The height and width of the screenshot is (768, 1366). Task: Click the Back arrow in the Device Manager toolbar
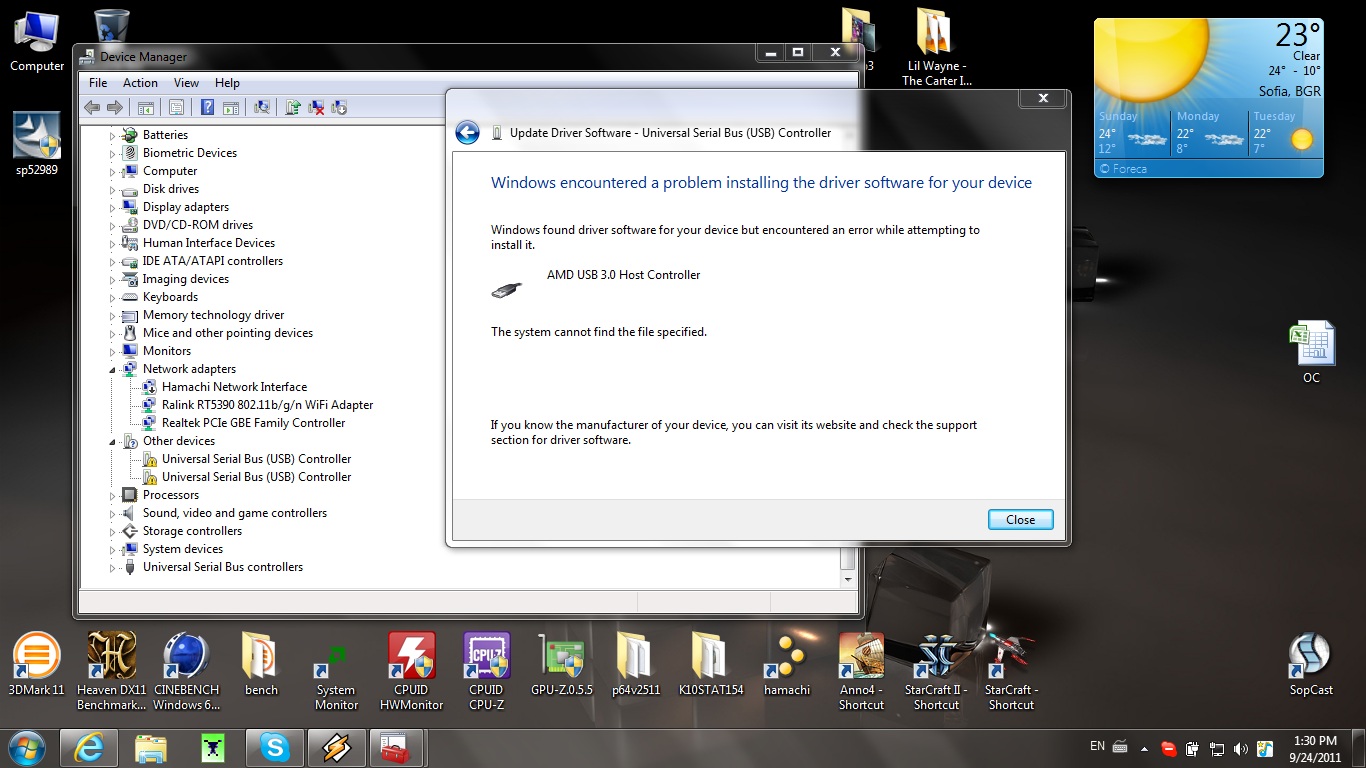(x=92, y=107)
